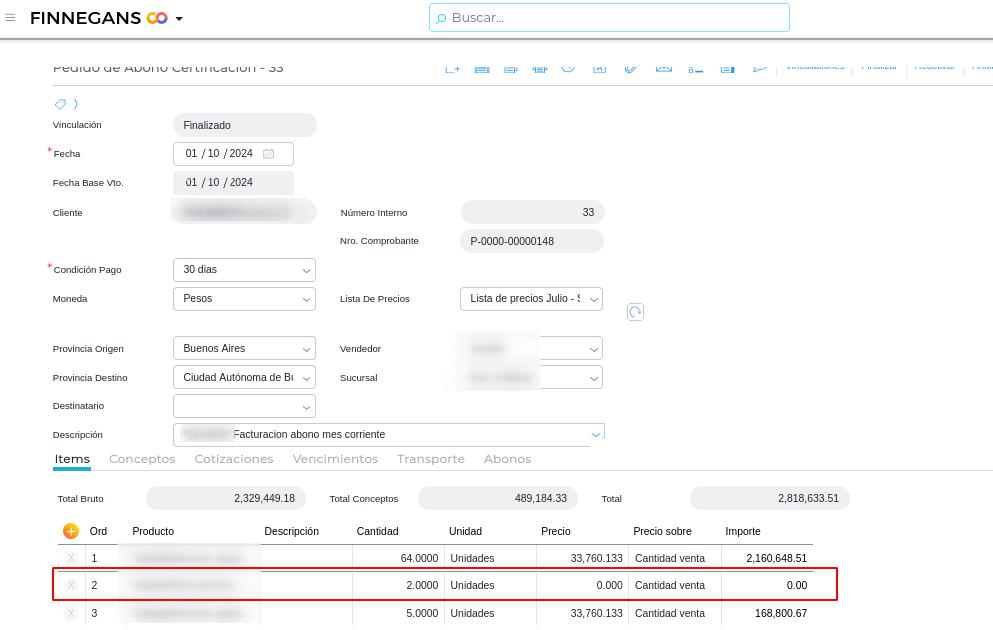Switch to the Conceptos tab
Image resolution: width=993 pixels, height=630 pixels.
[x=142, y=459]
